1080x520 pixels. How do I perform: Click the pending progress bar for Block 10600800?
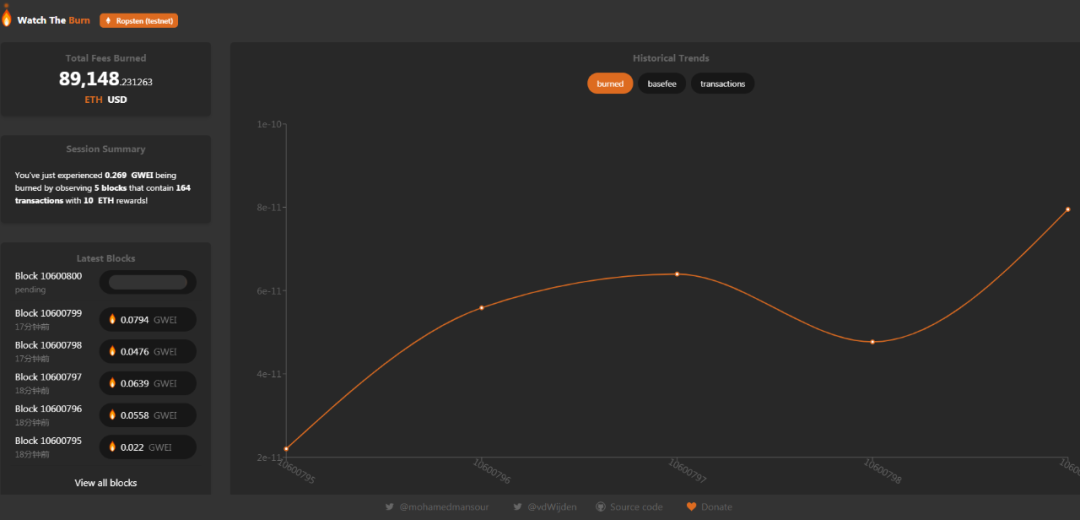148,283
